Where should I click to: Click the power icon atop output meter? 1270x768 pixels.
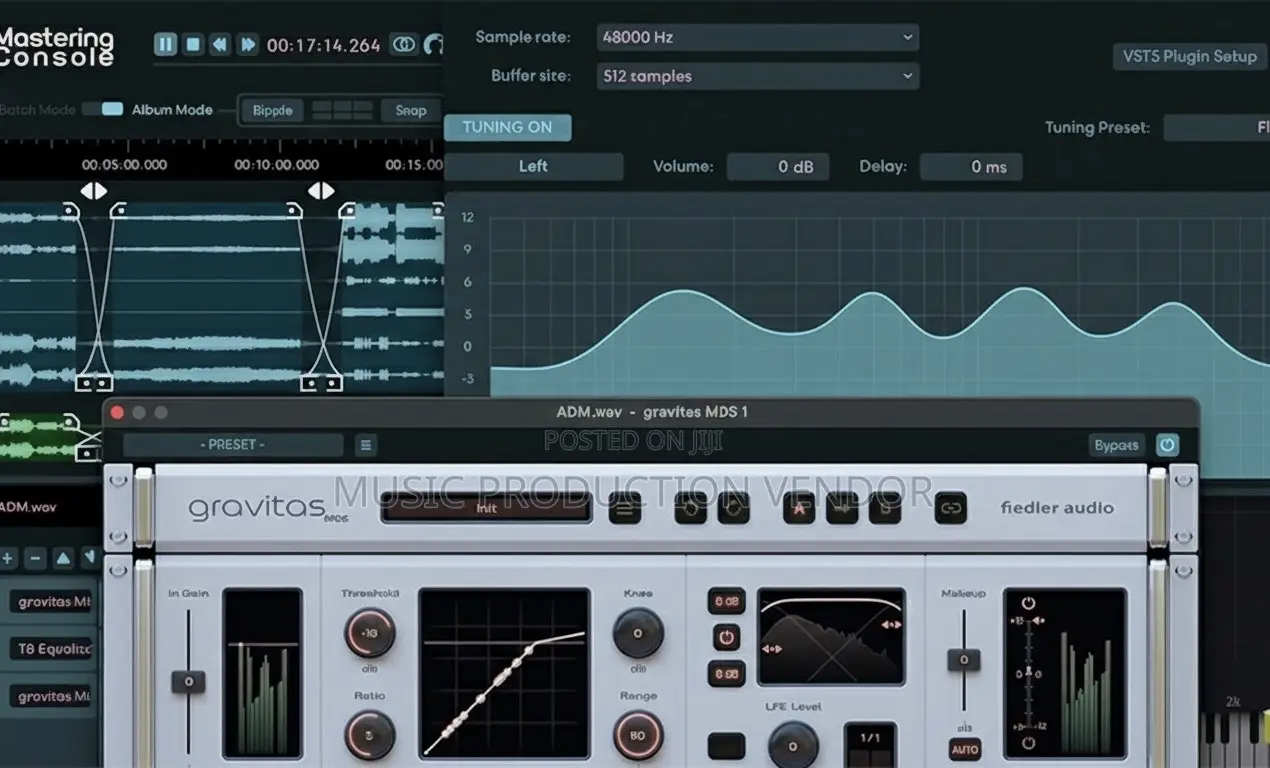(1028, 604)
